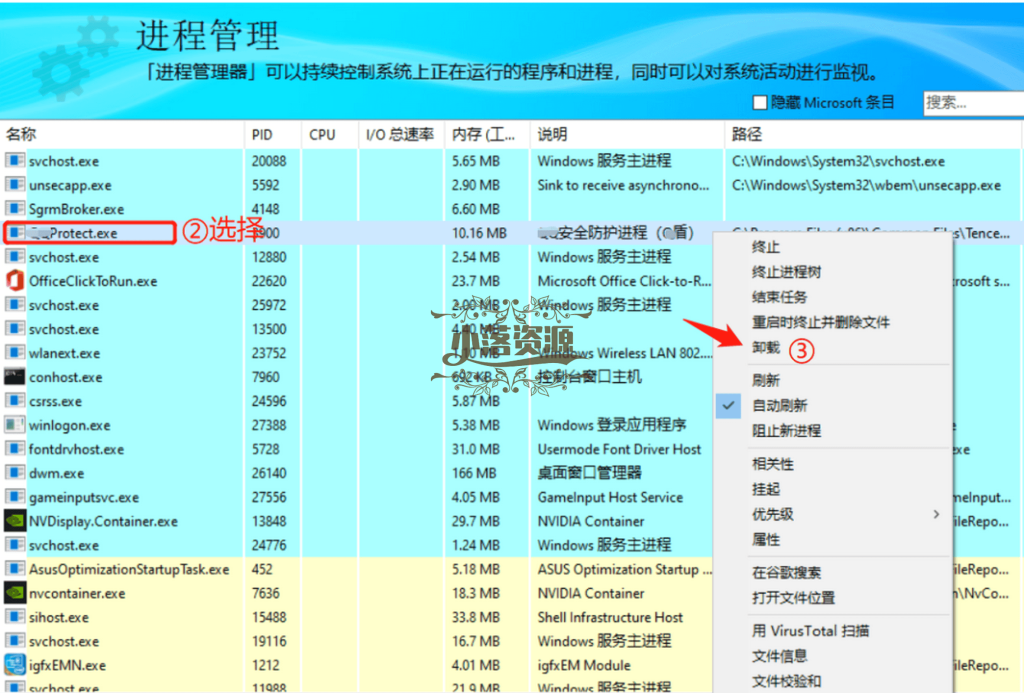Viewport: 1024px width, 693px height.
Task: Click the igfxEM Module description
Action: [x=584, y=665]
